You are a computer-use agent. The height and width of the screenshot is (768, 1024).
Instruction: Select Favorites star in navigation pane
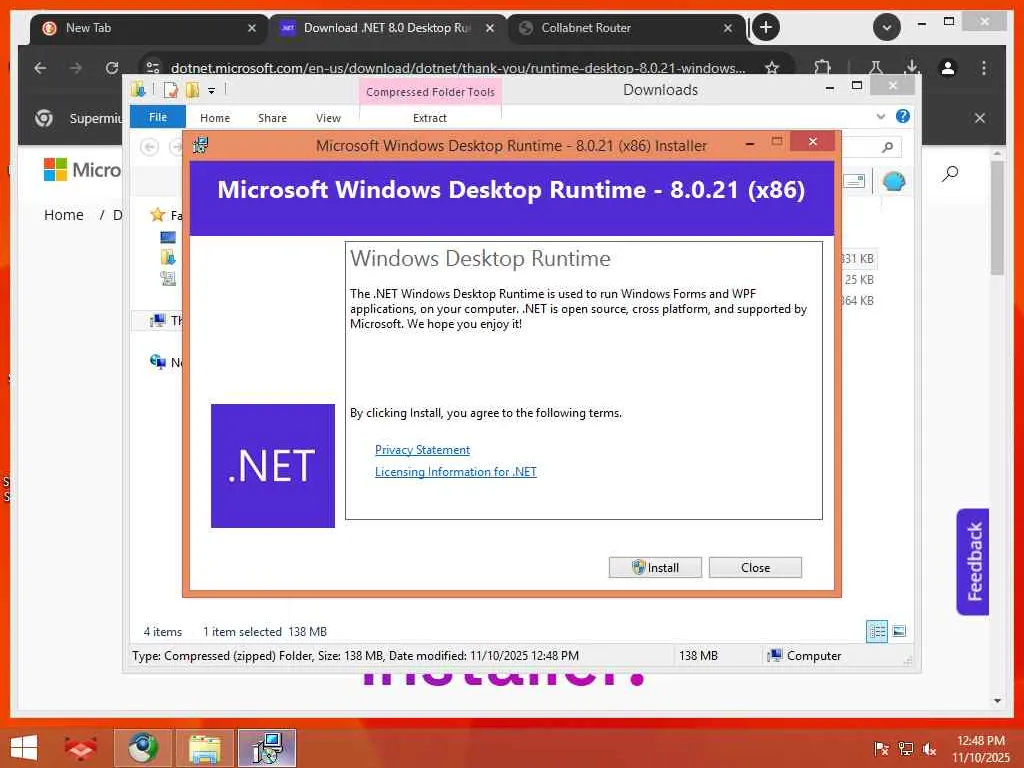point(157,214)
